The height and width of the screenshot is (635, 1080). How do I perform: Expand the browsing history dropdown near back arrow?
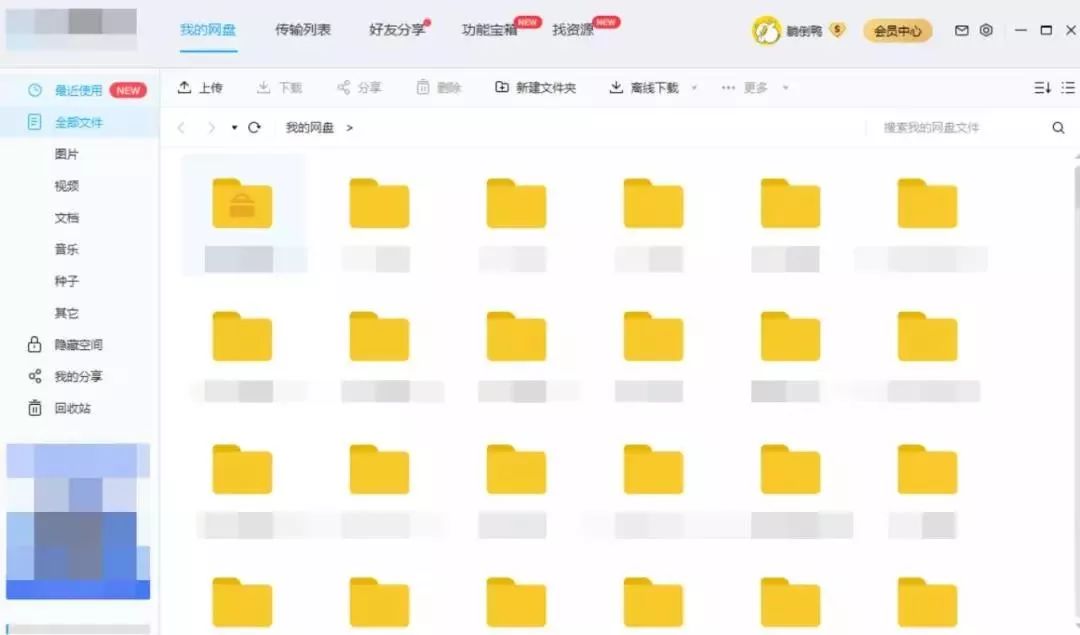click(x=233, y=128)
